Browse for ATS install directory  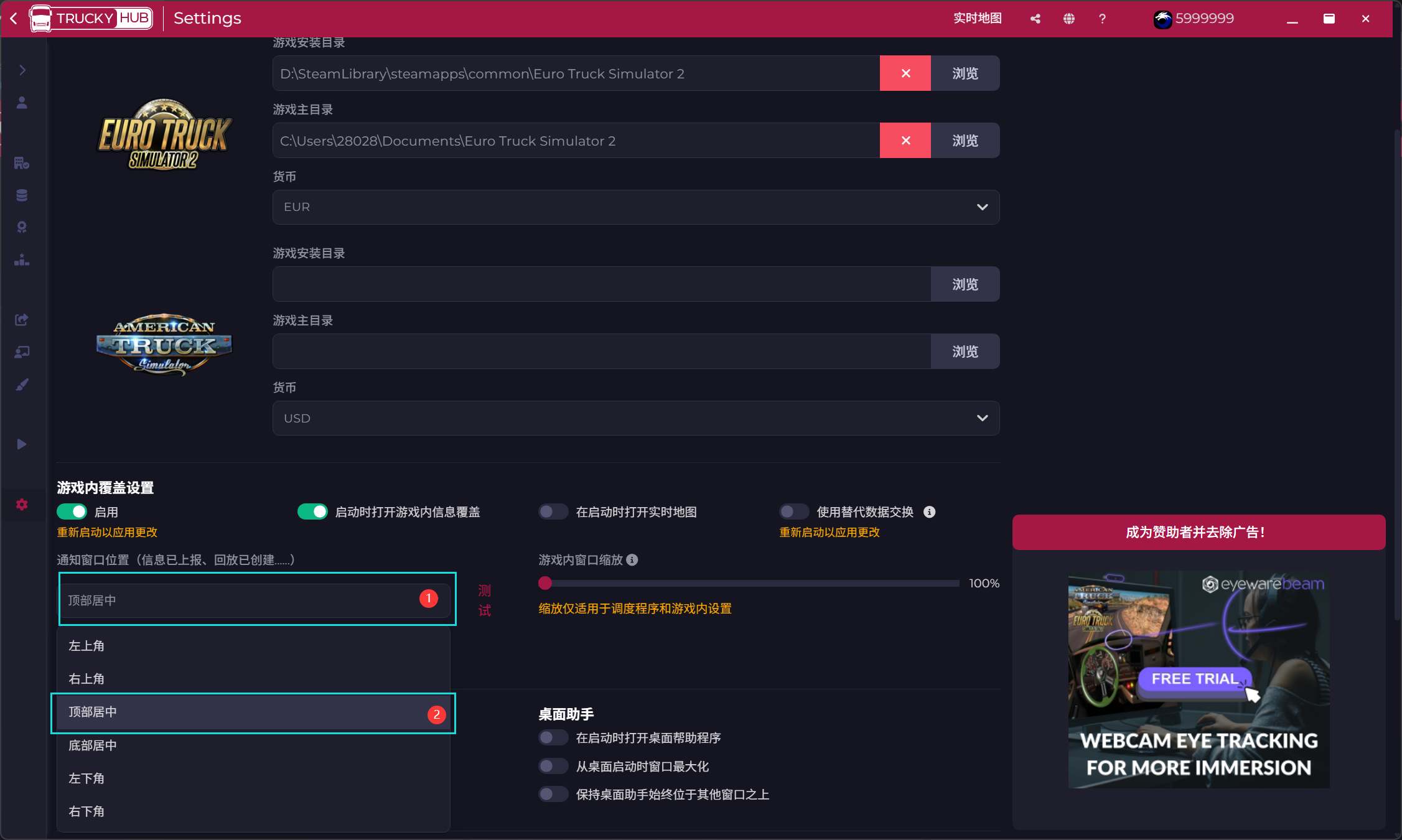[x=965, y=284]
